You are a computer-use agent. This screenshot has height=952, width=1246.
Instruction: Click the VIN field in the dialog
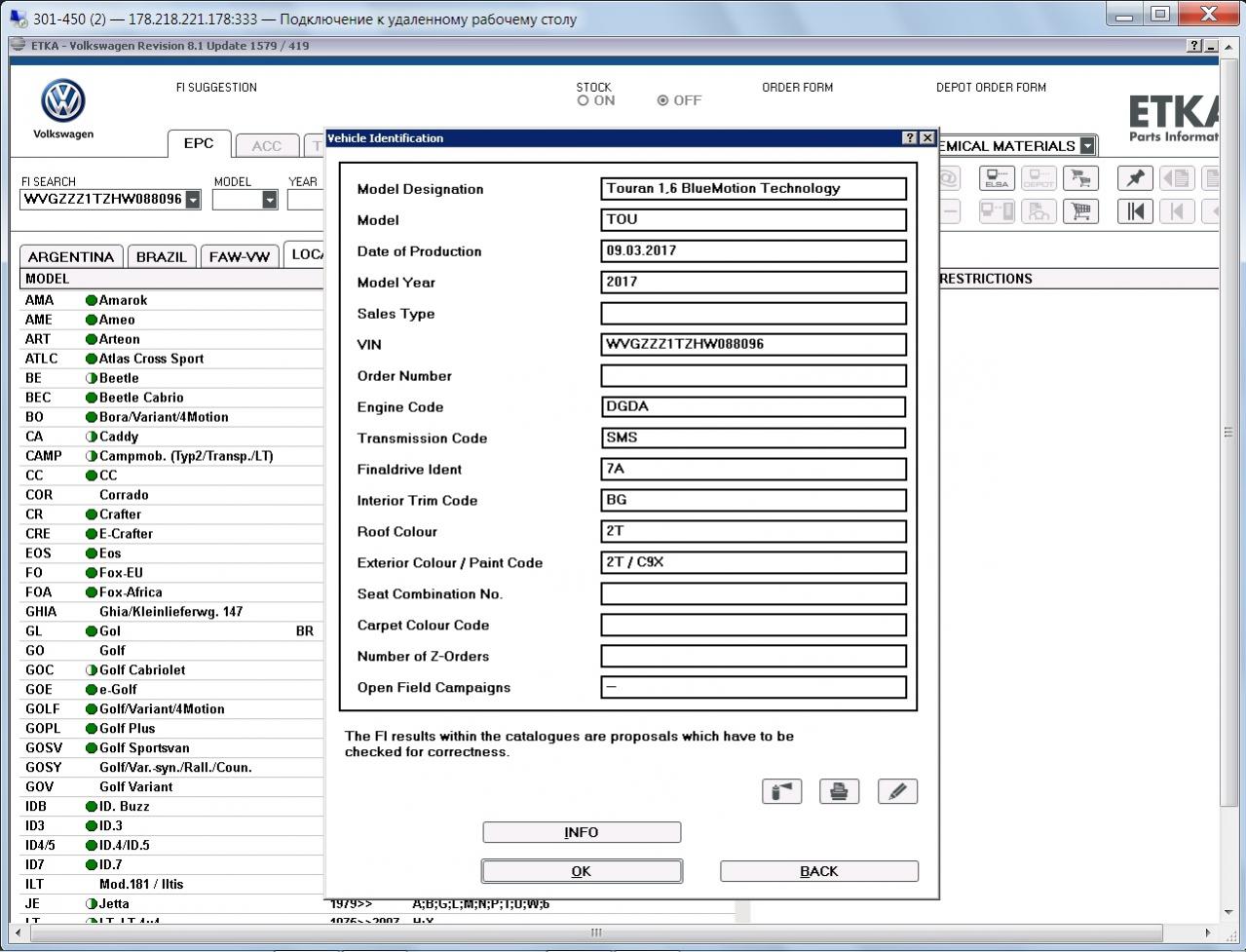(x=754, y=344)
